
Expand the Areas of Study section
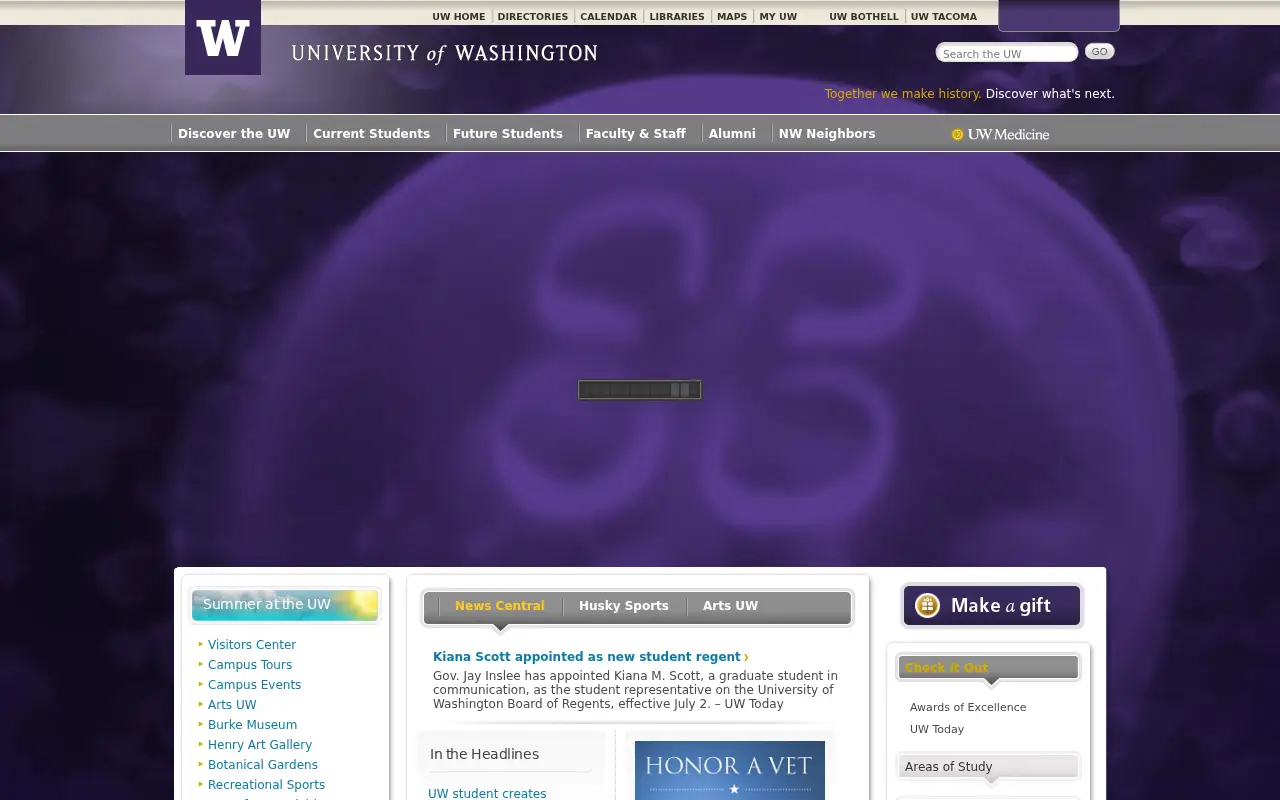click(x=988, y=767)
